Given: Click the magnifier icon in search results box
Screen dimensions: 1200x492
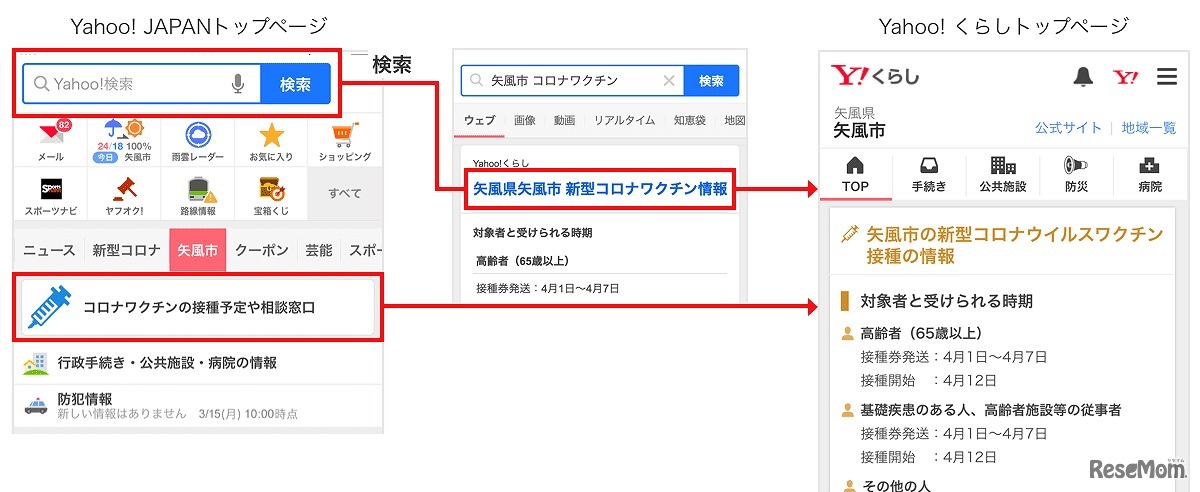Looking at the screenshot, I should point(478,81).
